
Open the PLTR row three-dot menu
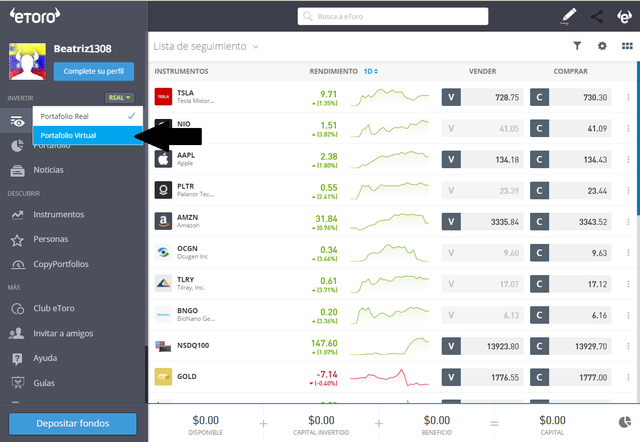point(628,190)
